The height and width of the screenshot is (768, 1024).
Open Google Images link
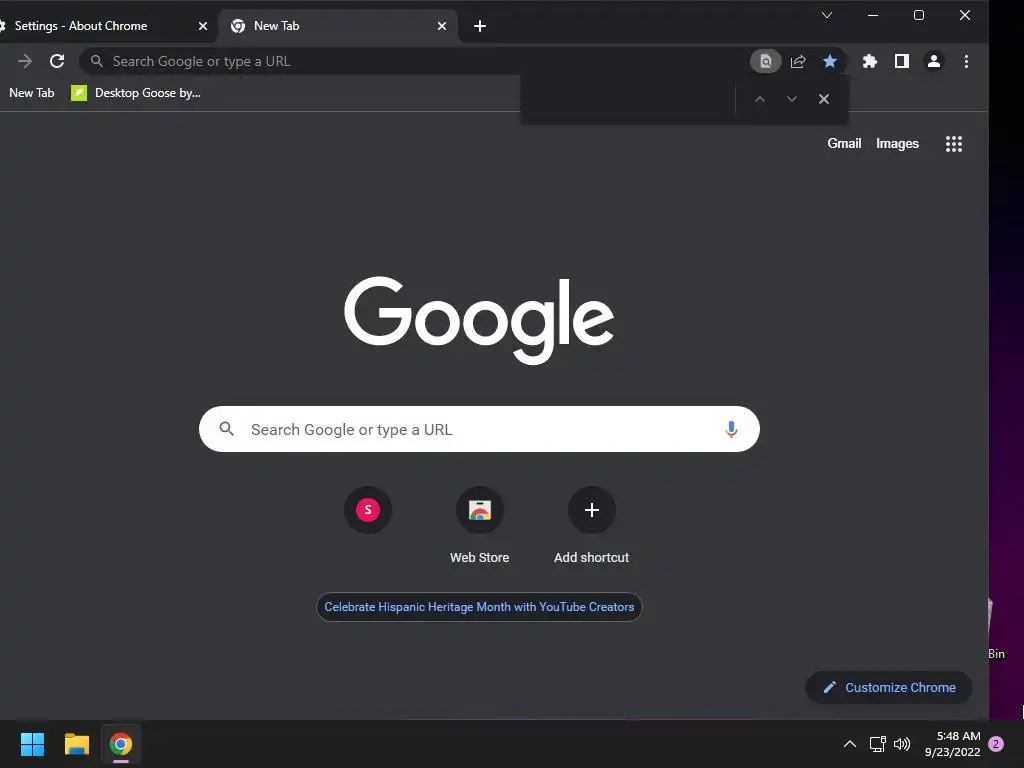(897, 144)
